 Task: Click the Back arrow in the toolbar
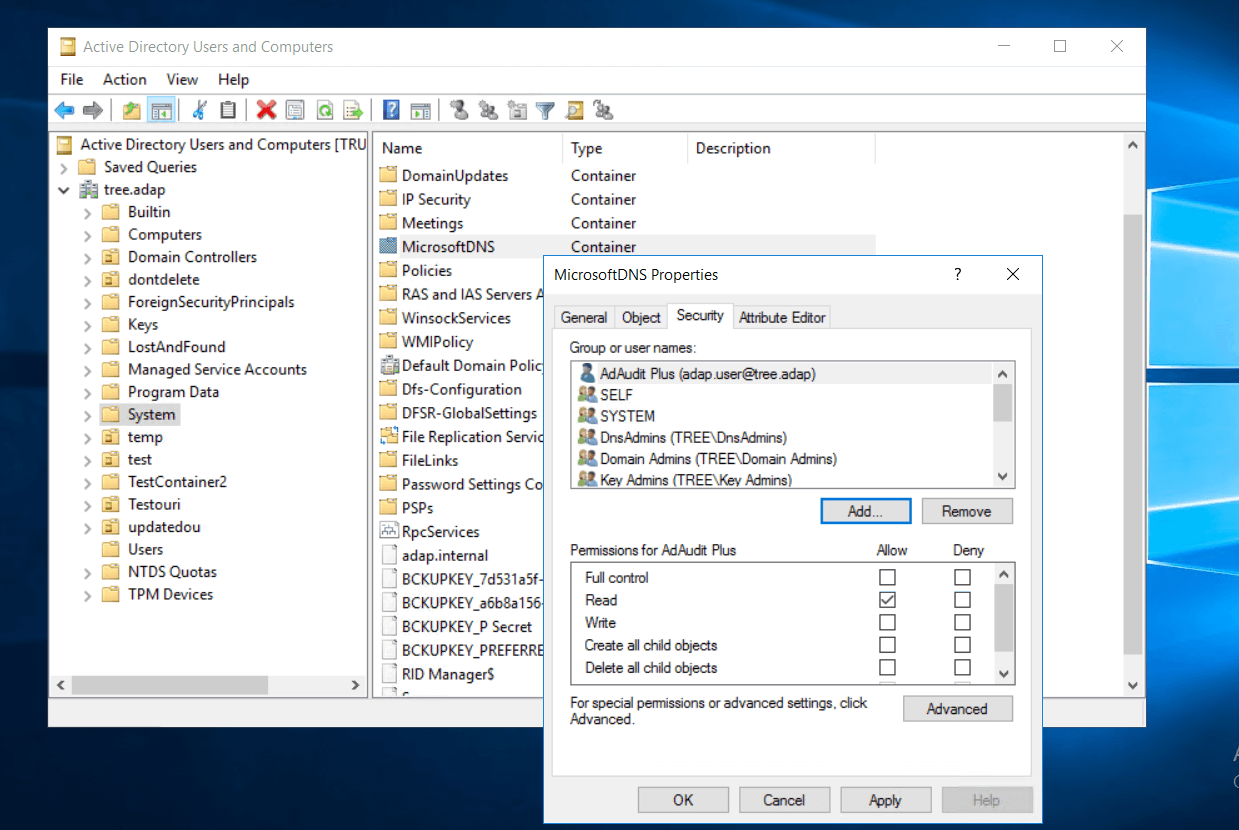point(64,110)
